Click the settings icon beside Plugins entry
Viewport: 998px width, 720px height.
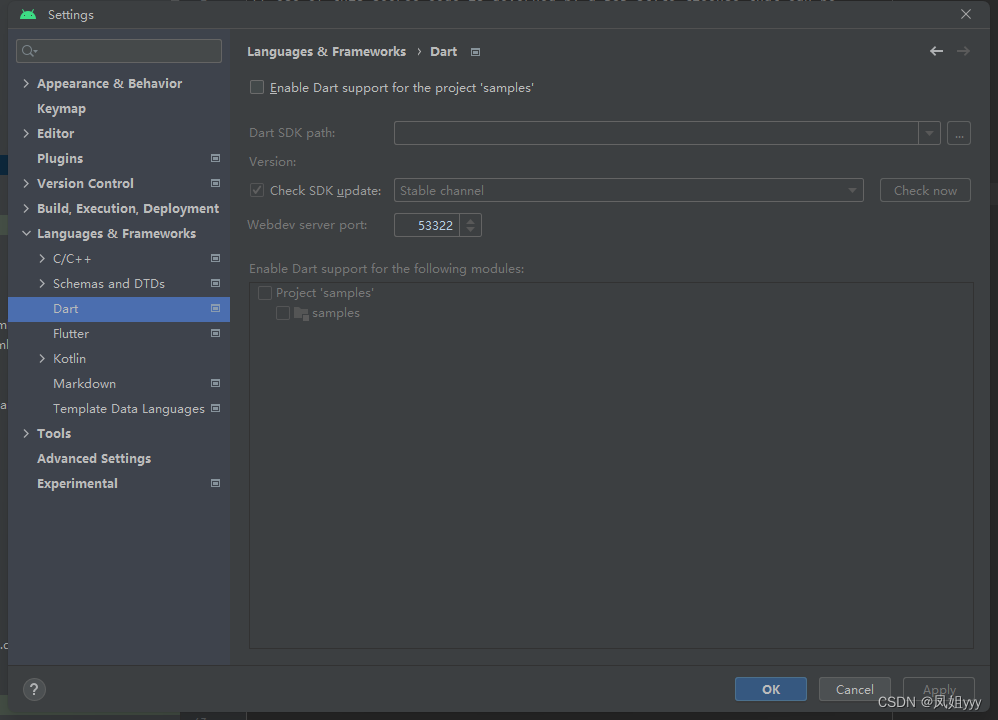coord(215,158)
